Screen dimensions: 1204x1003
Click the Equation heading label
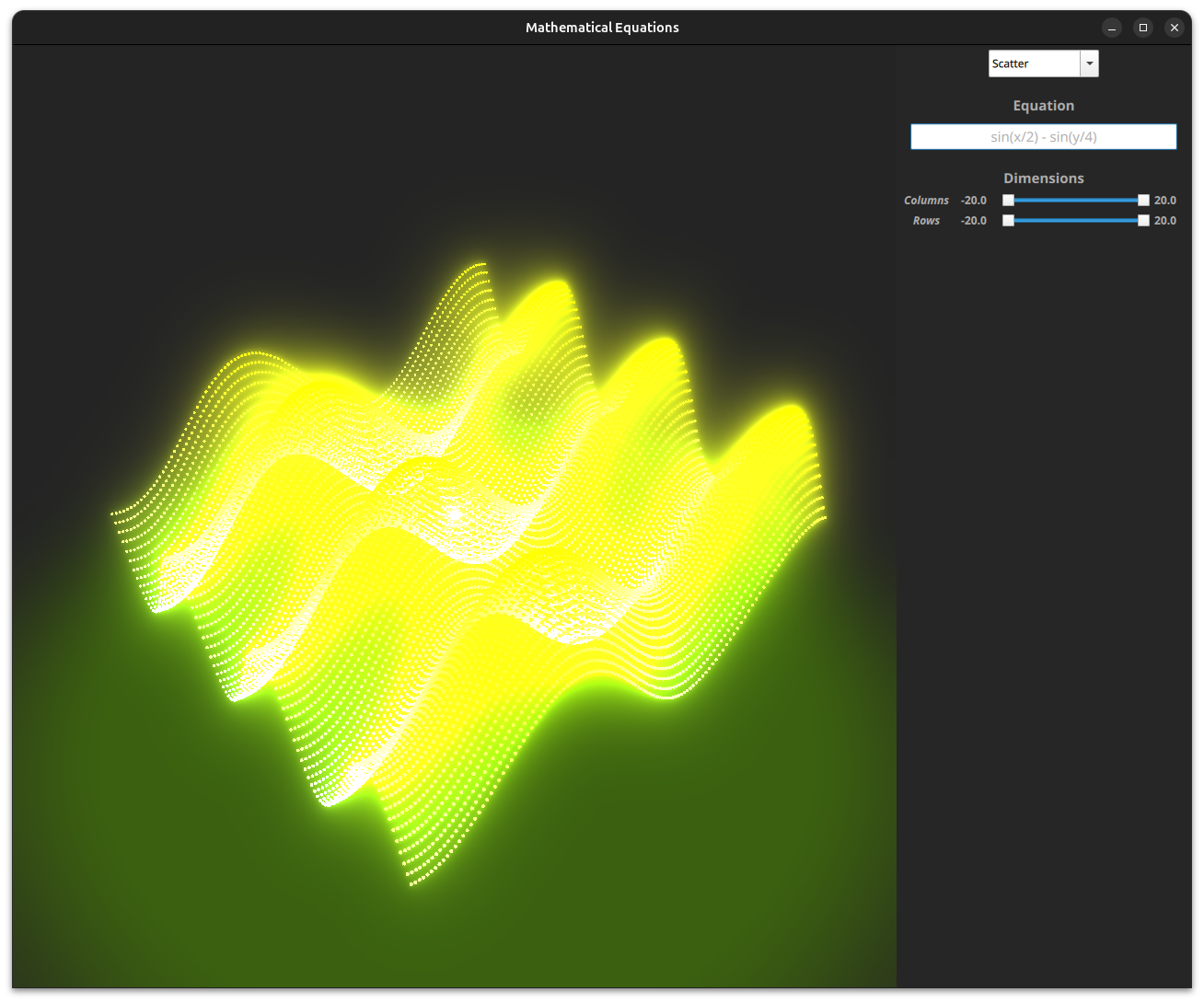[x=1043, y=106]
